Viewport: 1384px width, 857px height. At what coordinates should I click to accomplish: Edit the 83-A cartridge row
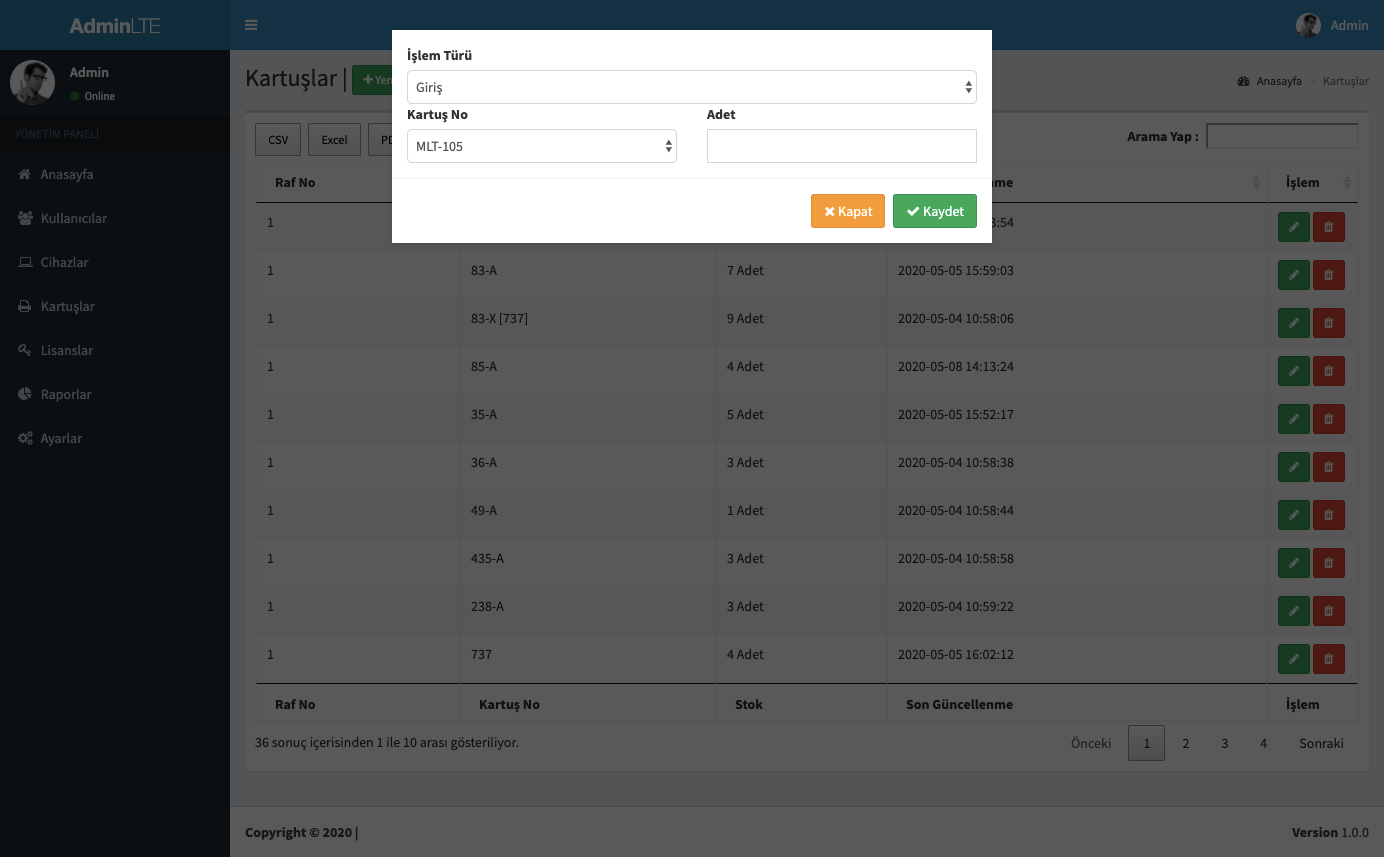point(1294,275)
